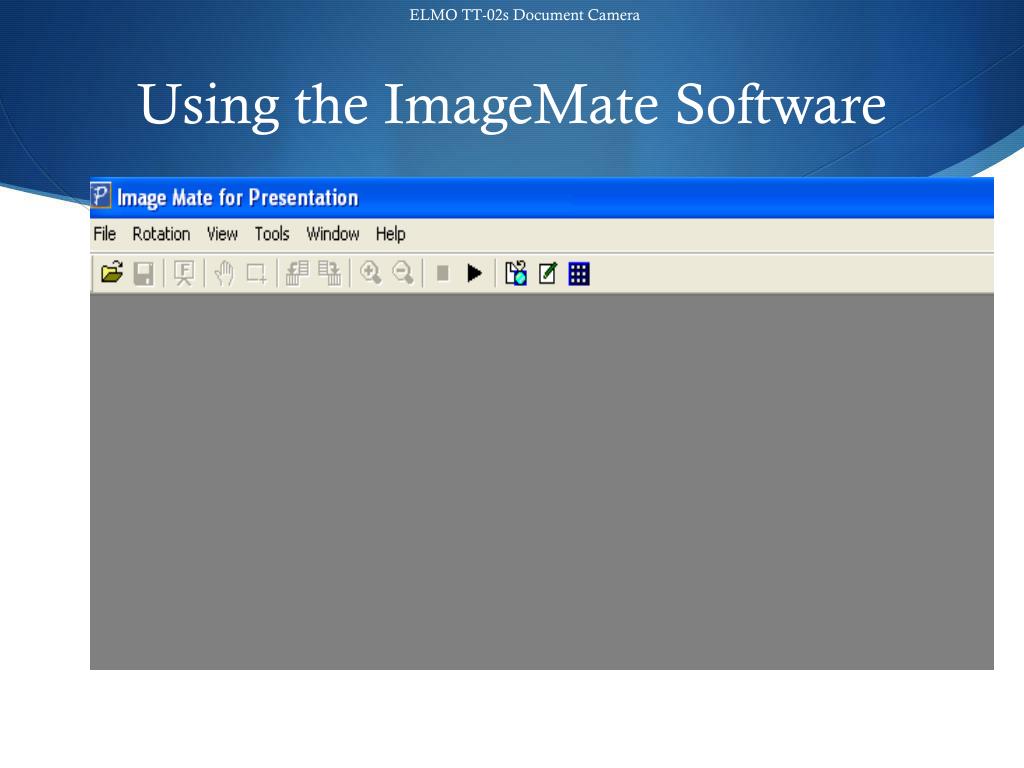Open the File menu
This screenshot has height=768, width=1024.
pos(104,234)
